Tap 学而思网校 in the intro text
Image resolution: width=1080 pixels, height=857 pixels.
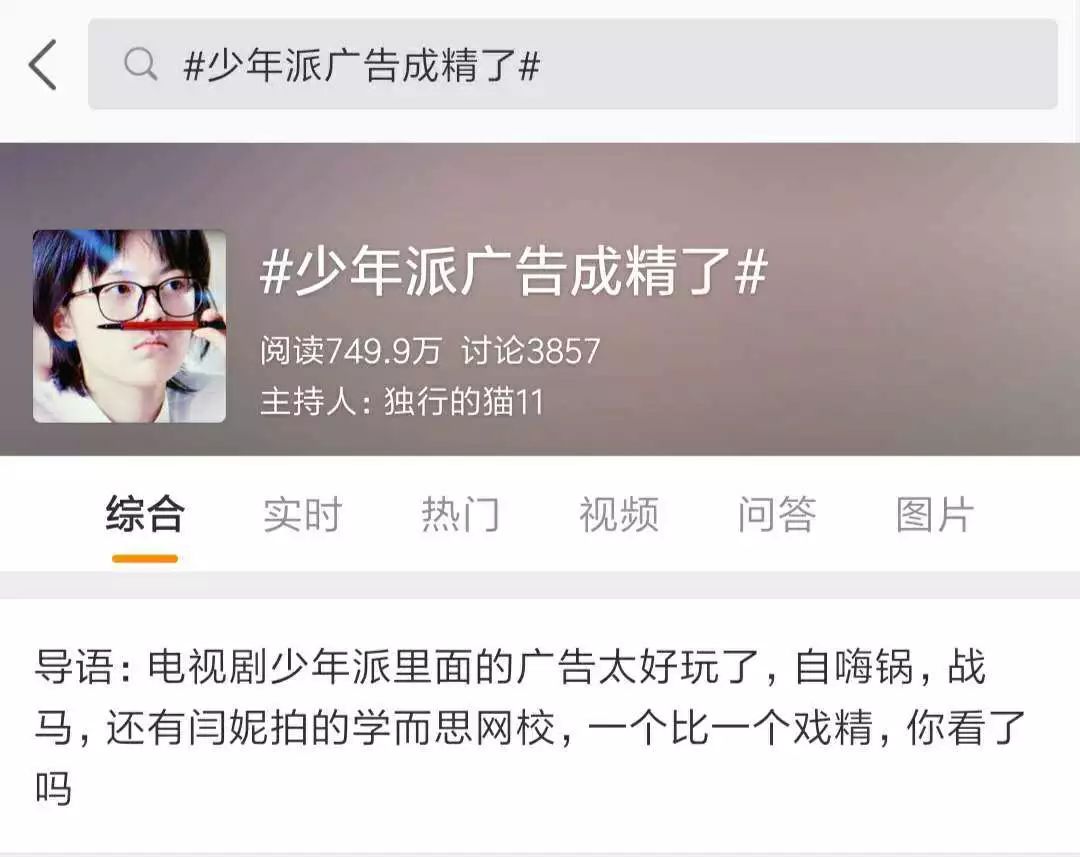click(x=453, y=727)
